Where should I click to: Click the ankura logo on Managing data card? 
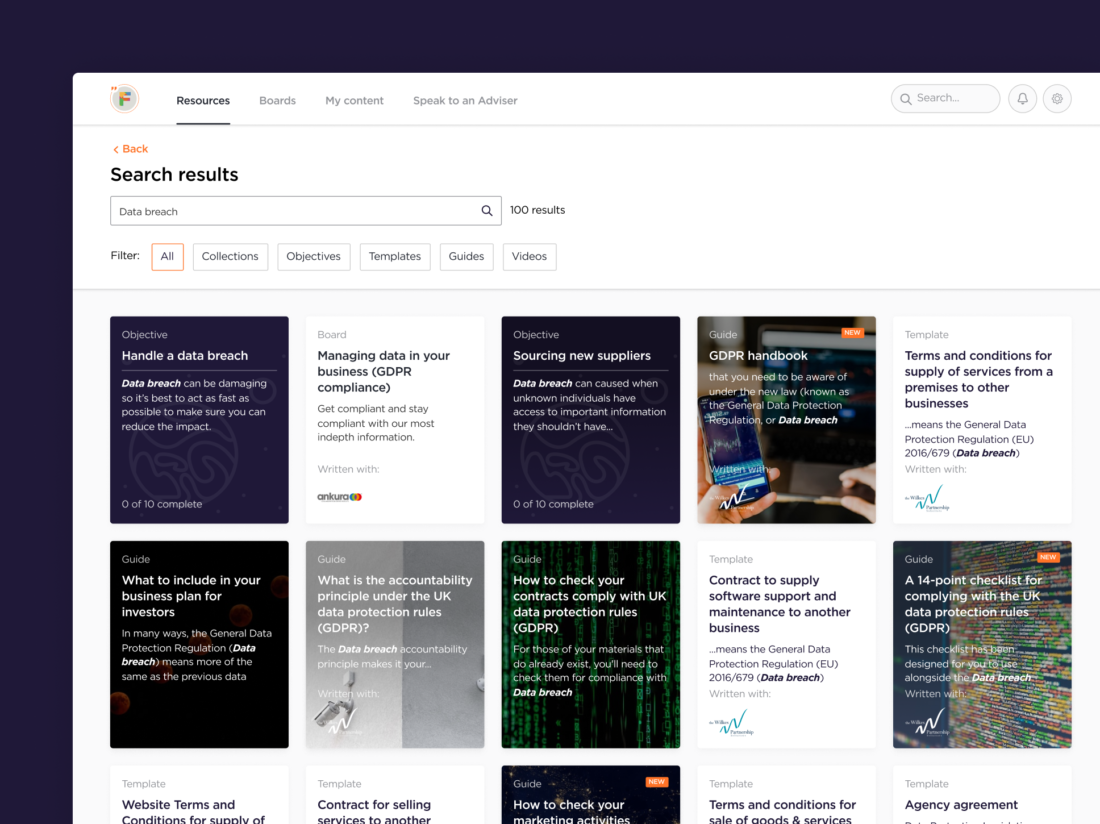(340, 497)
